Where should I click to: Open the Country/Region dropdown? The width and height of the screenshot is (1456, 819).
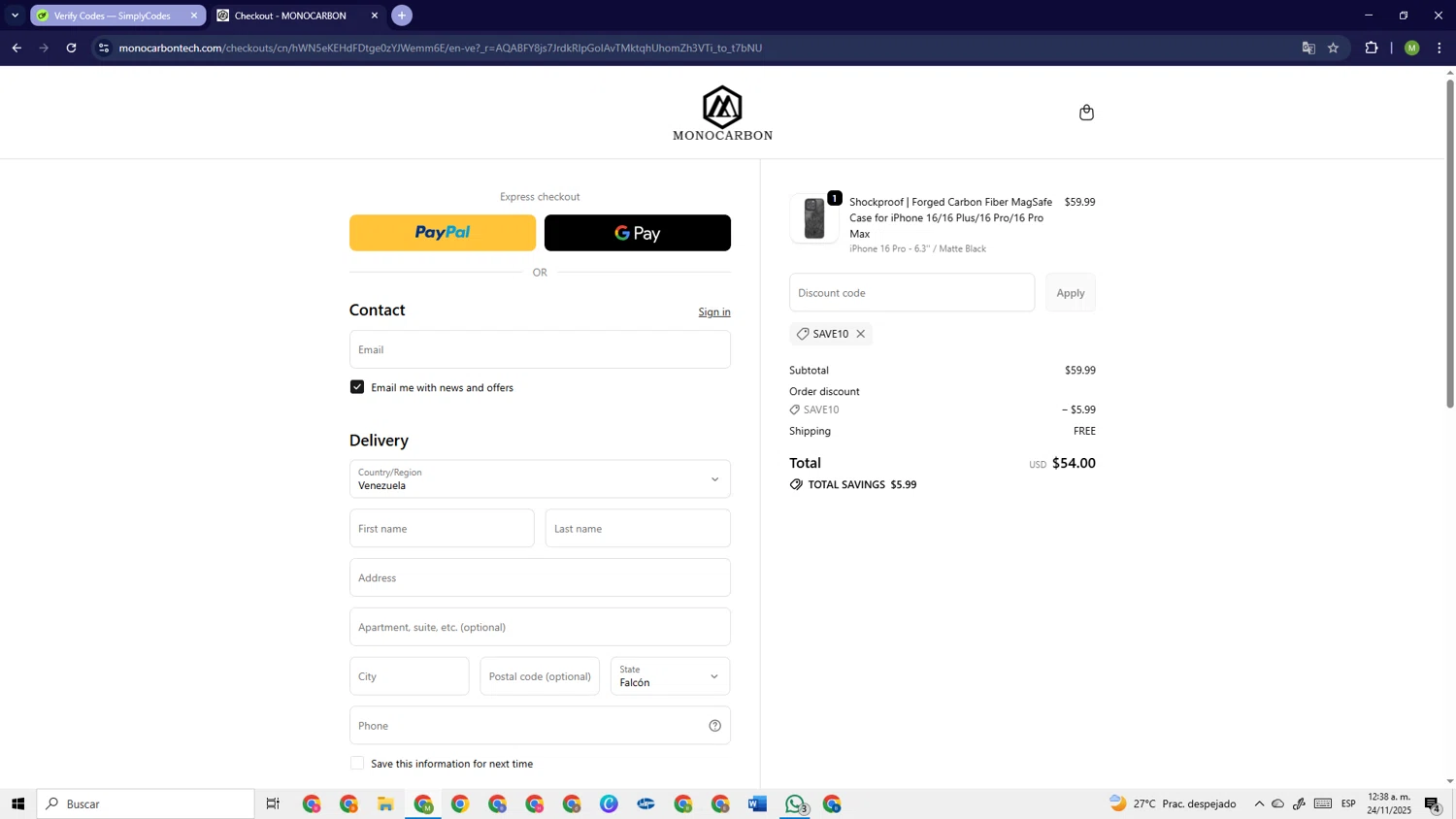540,479
